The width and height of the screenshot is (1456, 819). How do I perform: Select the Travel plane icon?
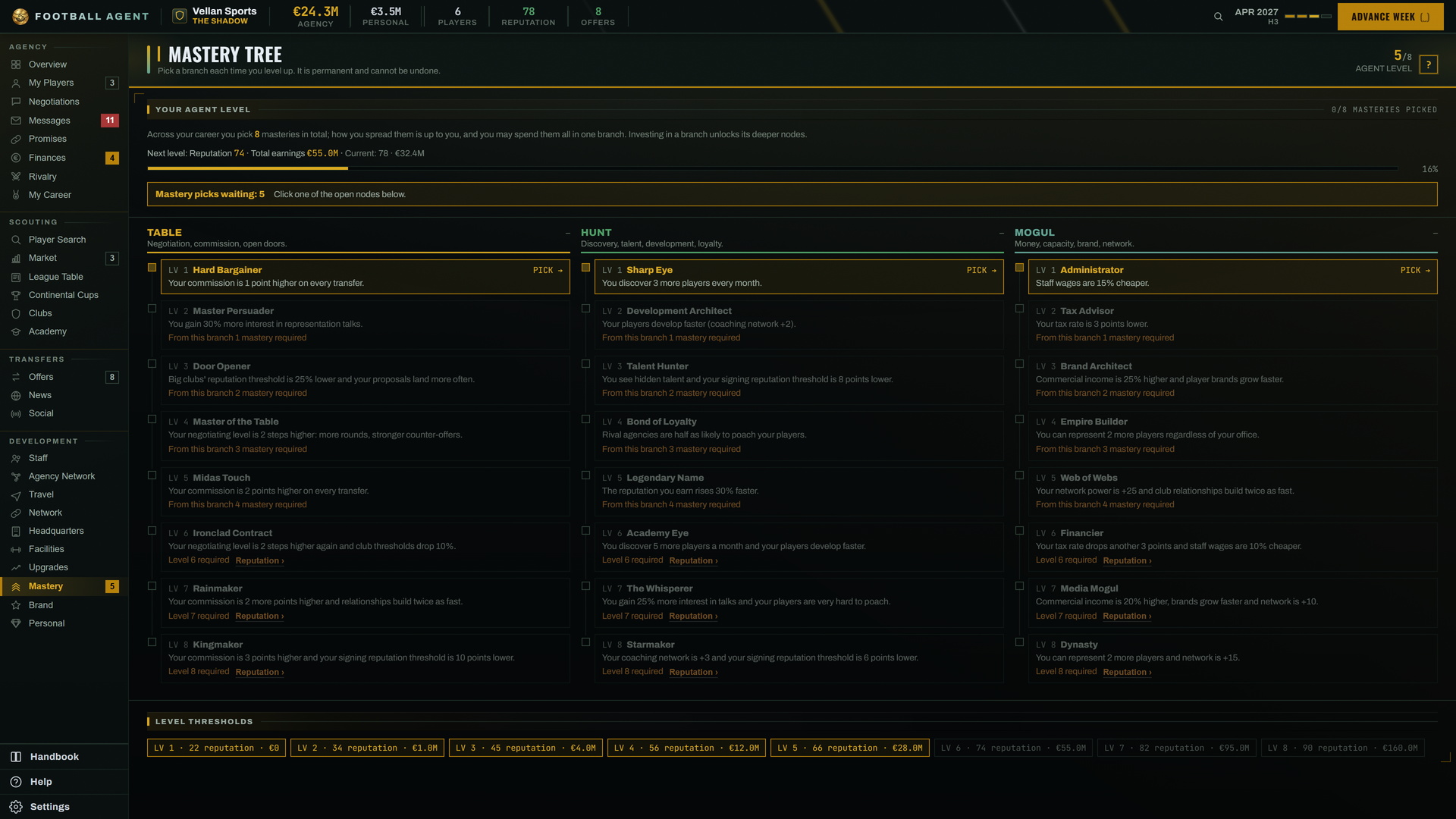pyautogui.click(x=16, y=495)
